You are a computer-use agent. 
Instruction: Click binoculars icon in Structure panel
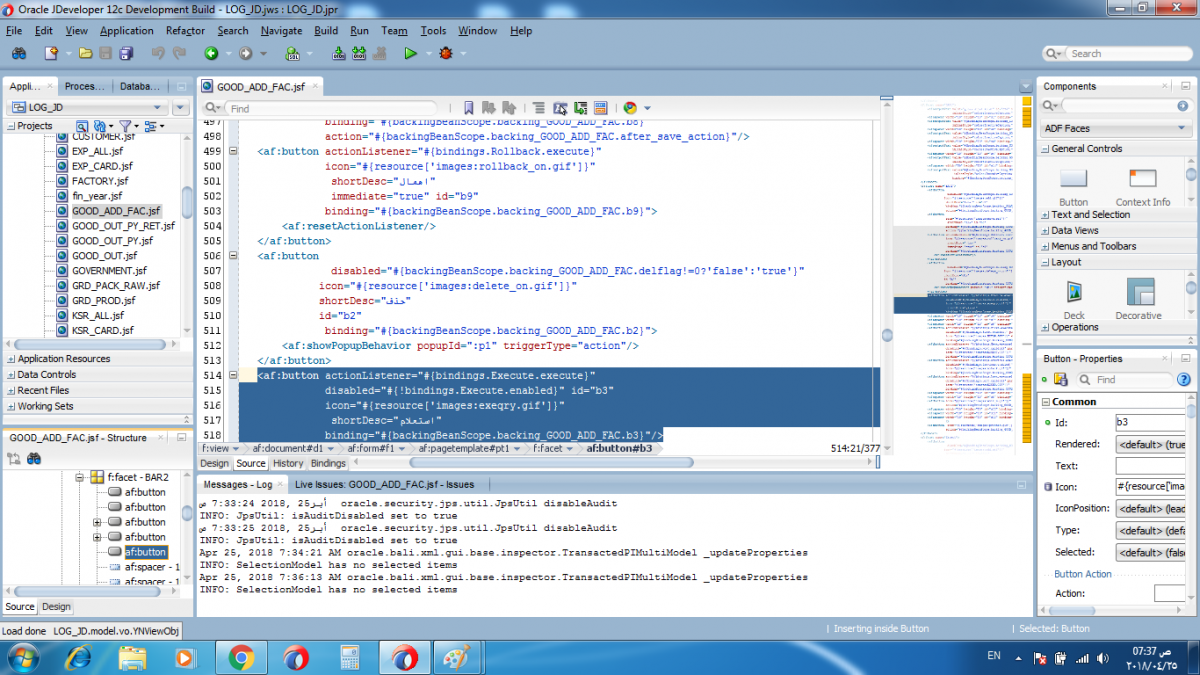pos(34,459)
